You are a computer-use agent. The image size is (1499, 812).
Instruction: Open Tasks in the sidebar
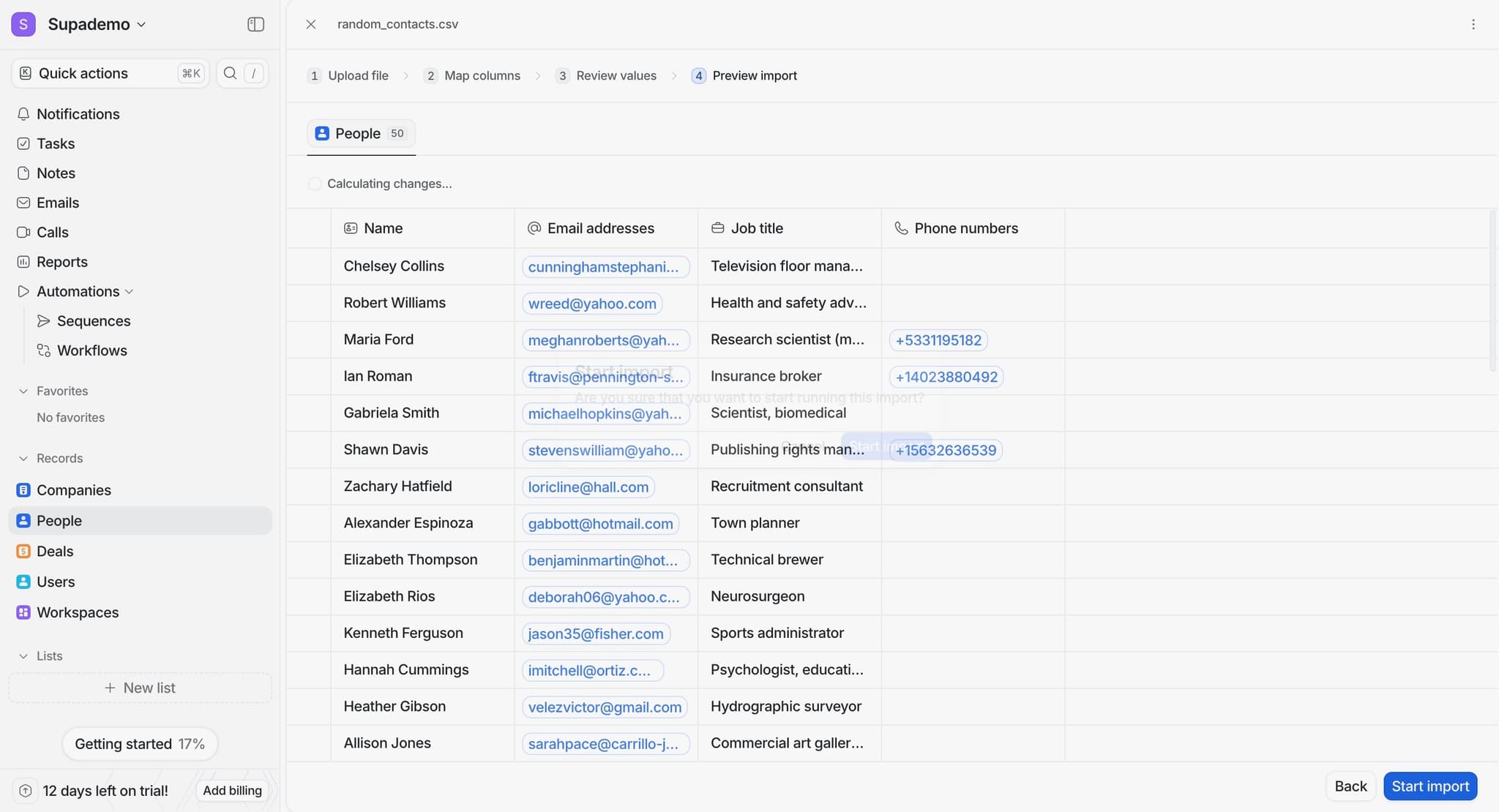(56, 143)
